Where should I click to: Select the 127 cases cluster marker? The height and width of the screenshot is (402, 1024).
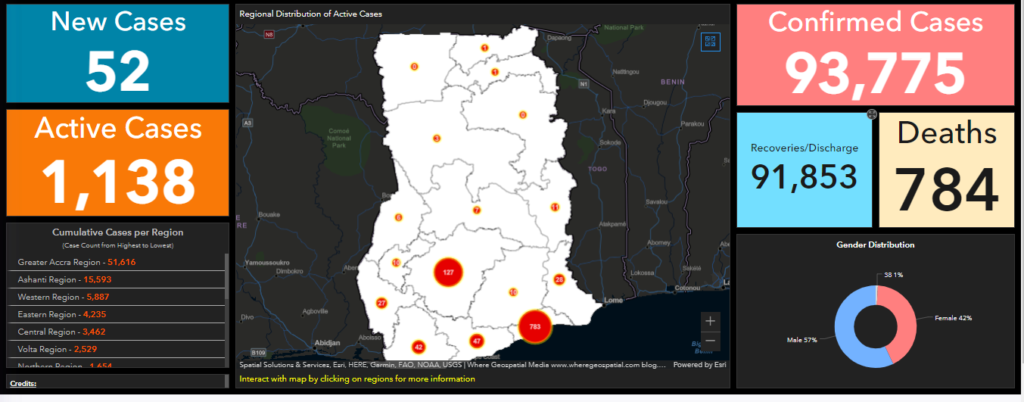click(449, 273)
